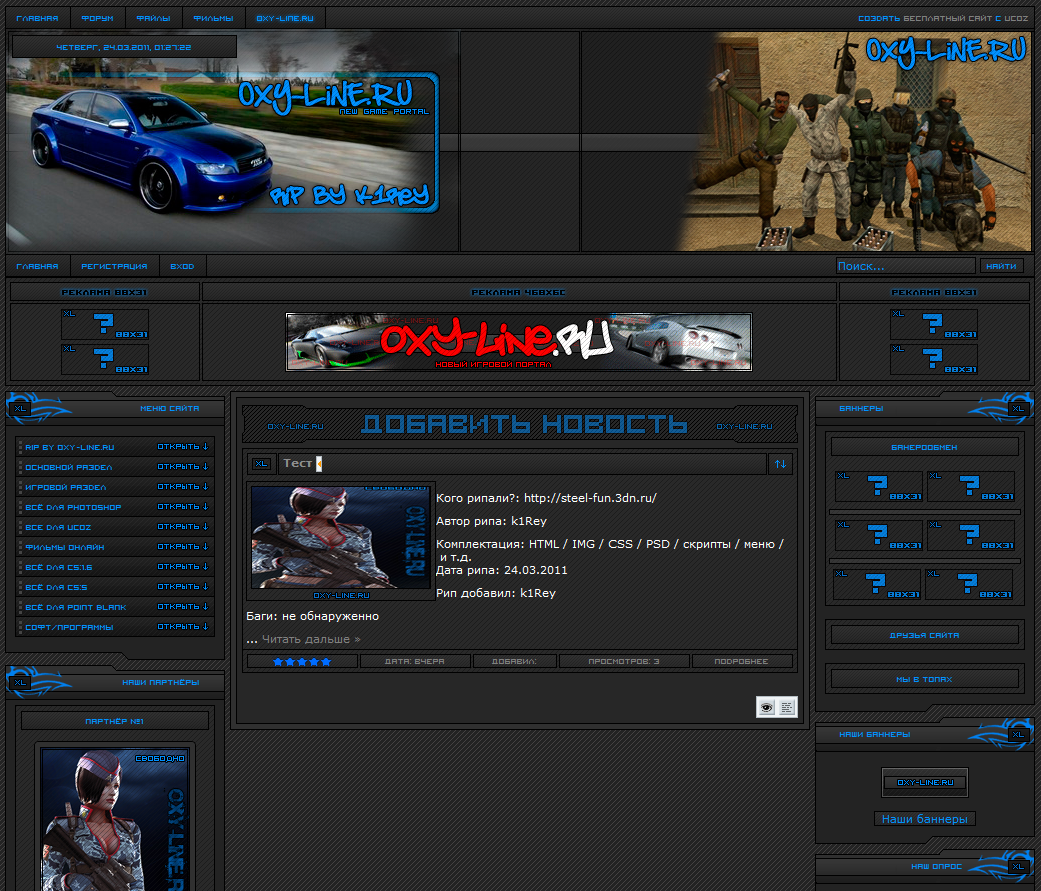Expand the Всё для Photoshop menu section
The height and width of the screenshot is (891, 1041).
tap(115, 507)
